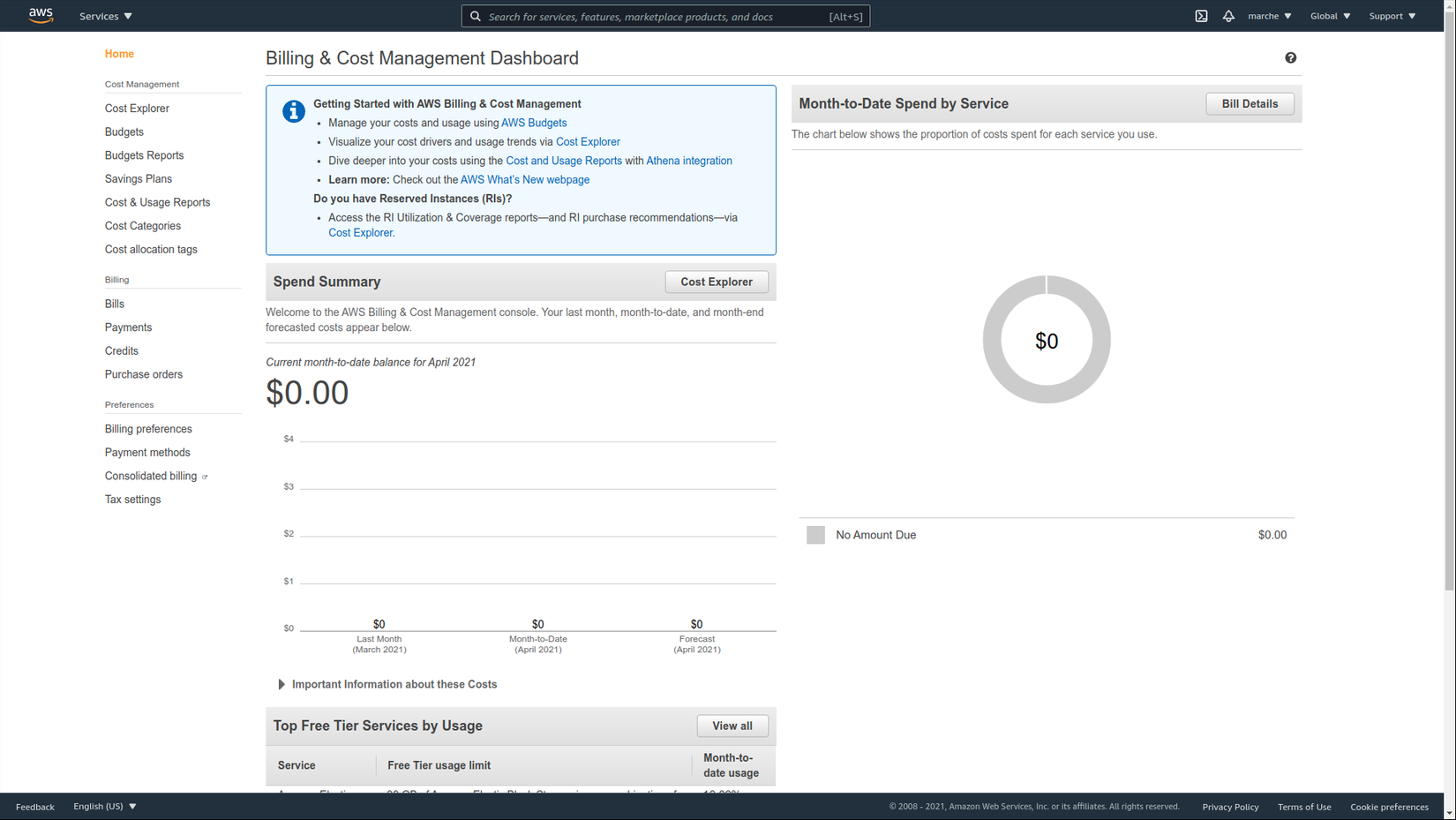Screen dimensions: 1456x820
Task: Open Billing preferences in the sidebar
Action: (x=148, y=429)
